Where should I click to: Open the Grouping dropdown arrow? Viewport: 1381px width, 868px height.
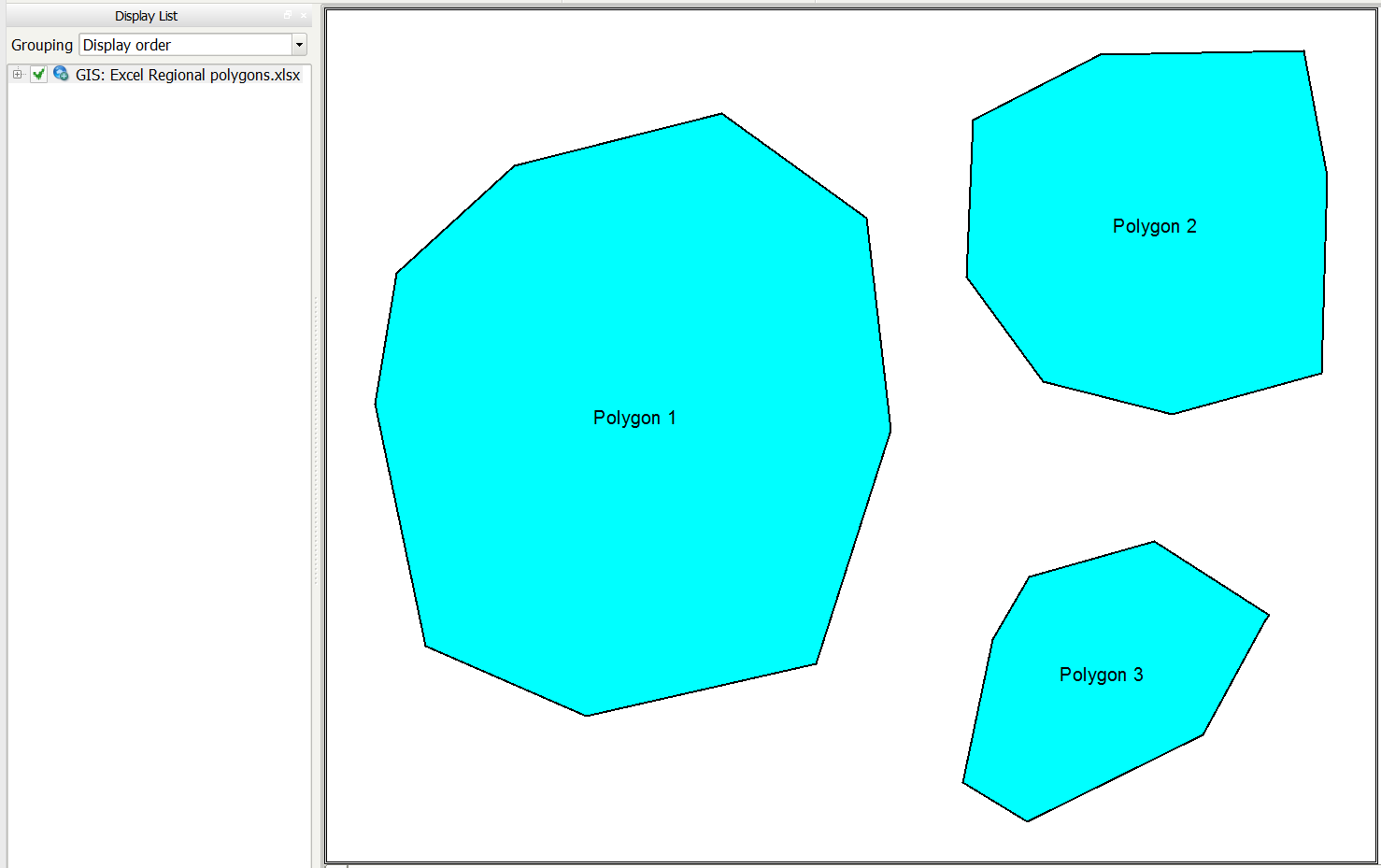click(x=299, y=45)
